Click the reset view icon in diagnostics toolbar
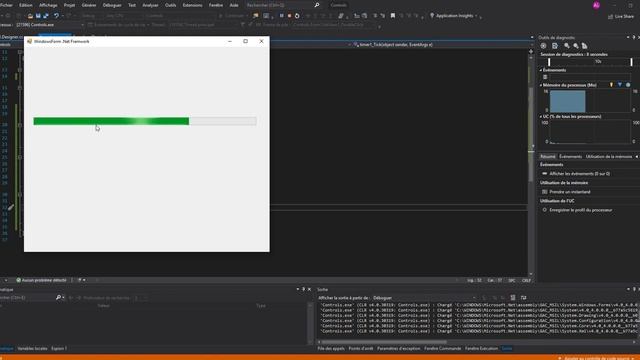 point(584,46)
